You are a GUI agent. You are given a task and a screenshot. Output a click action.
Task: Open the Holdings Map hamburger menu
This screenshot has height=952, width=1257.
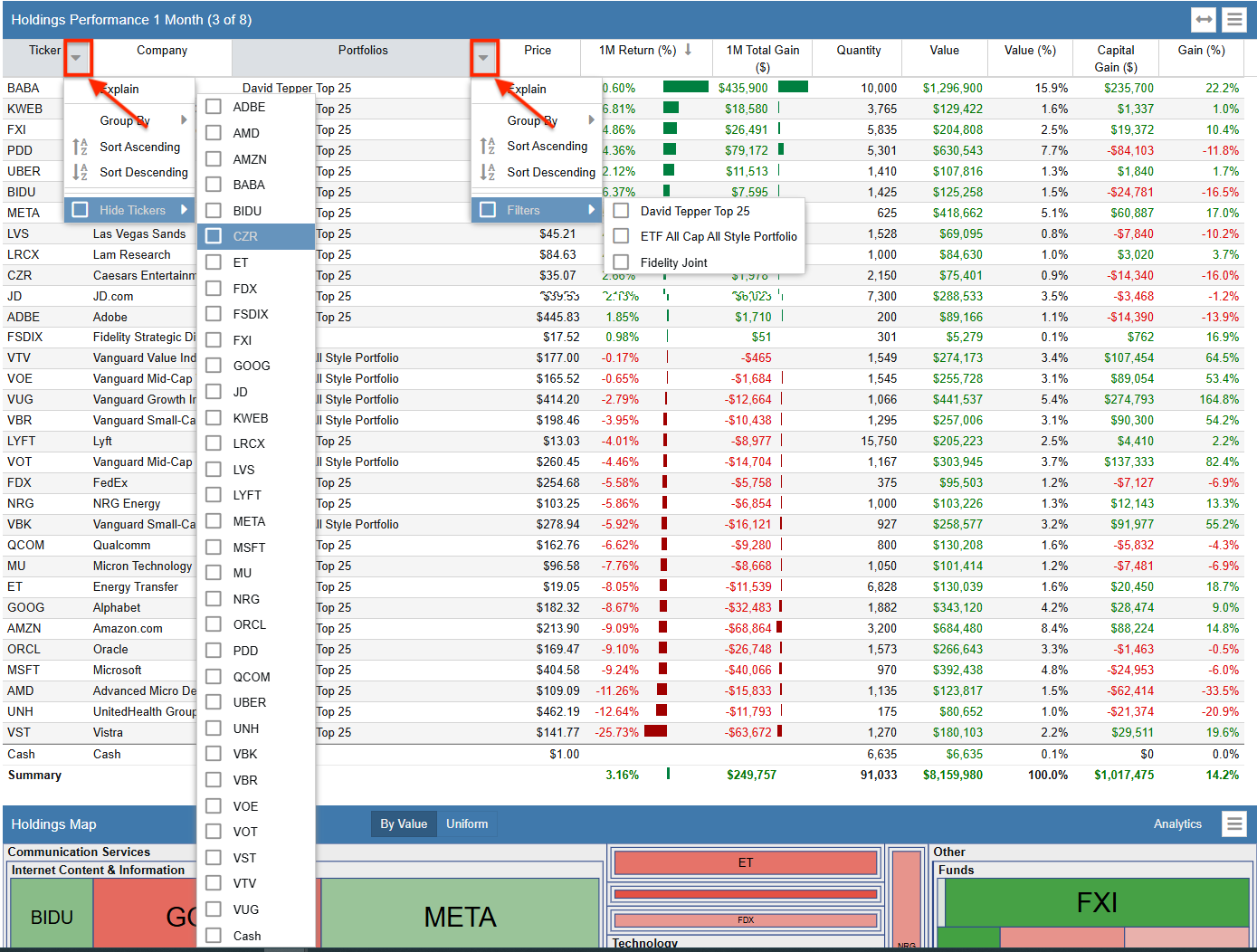pyautogui.click(x=1234, y=824)
